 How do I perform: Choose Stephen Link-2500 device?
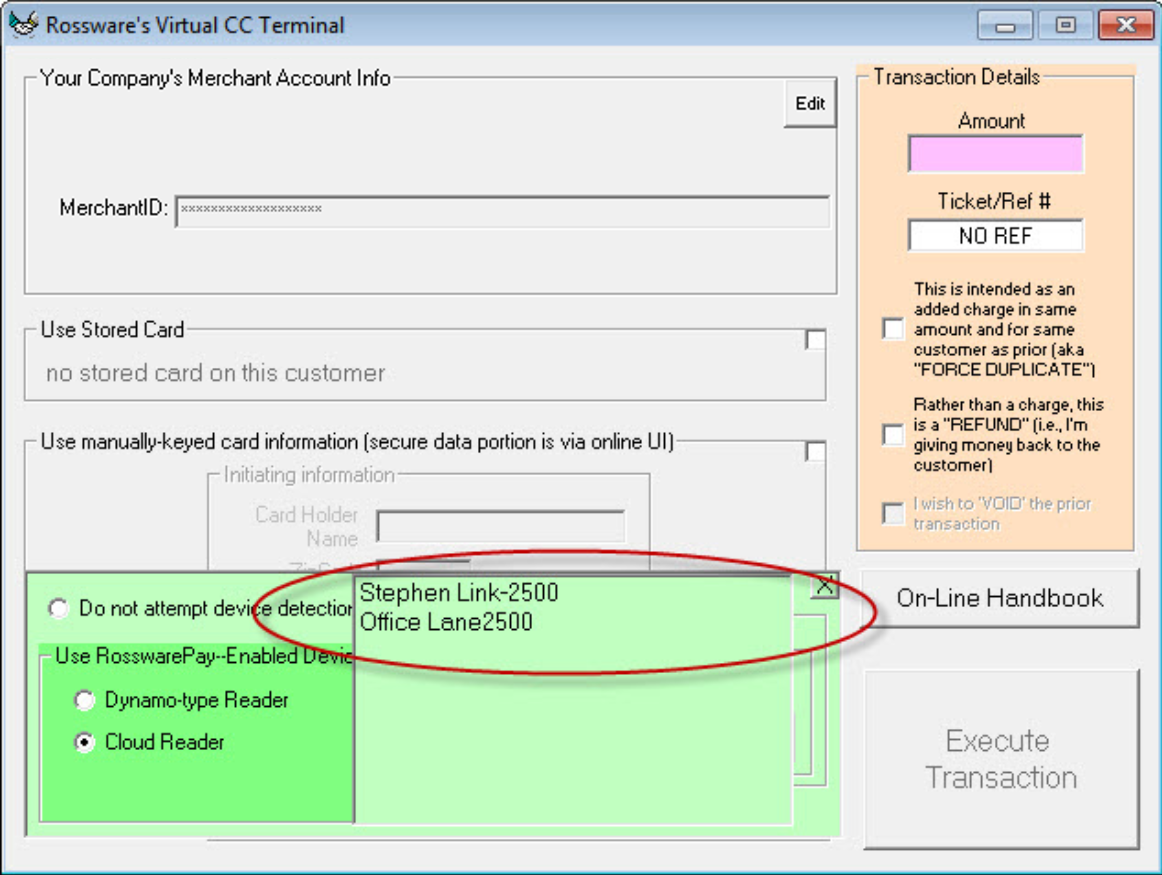click(459, 593)
